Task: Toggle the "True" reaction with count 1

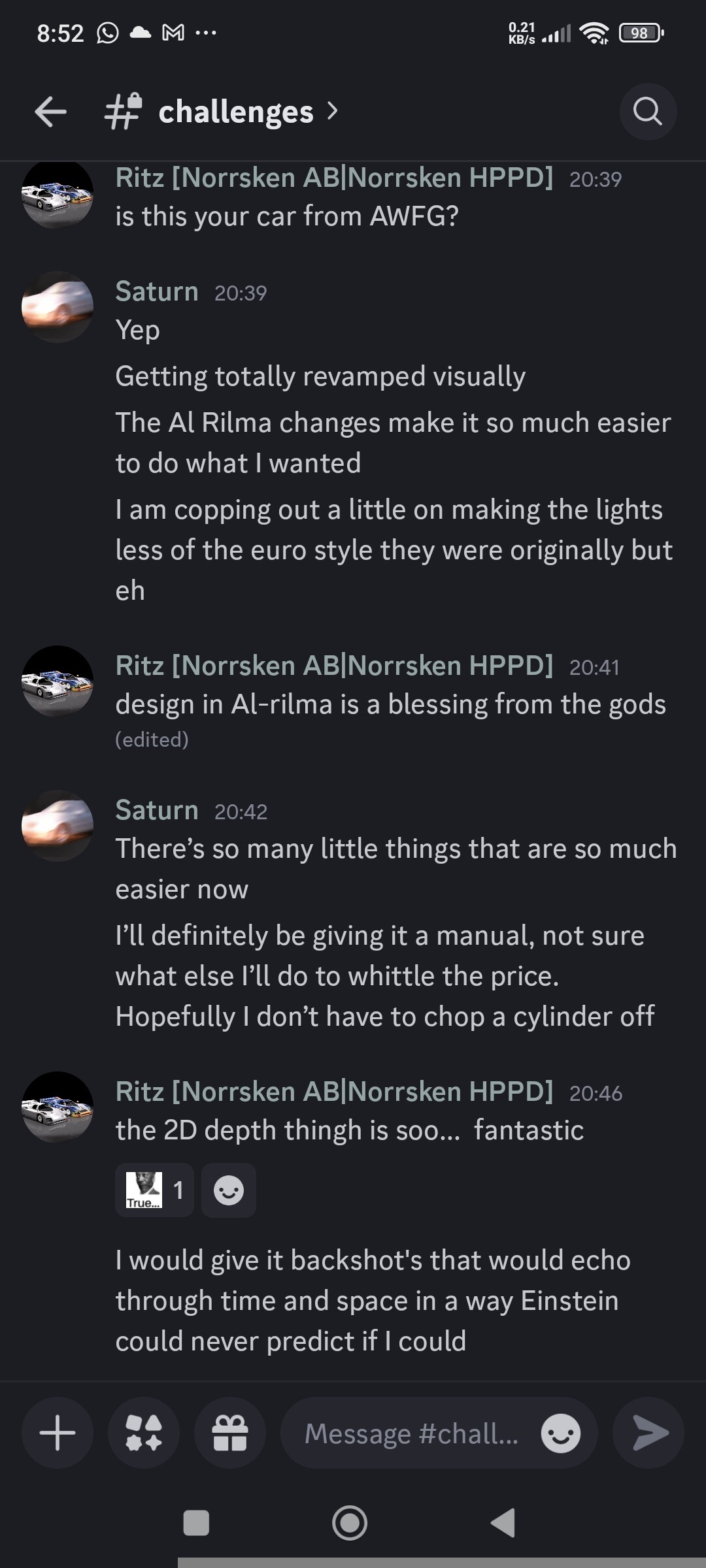Action: coord(154,1190)
